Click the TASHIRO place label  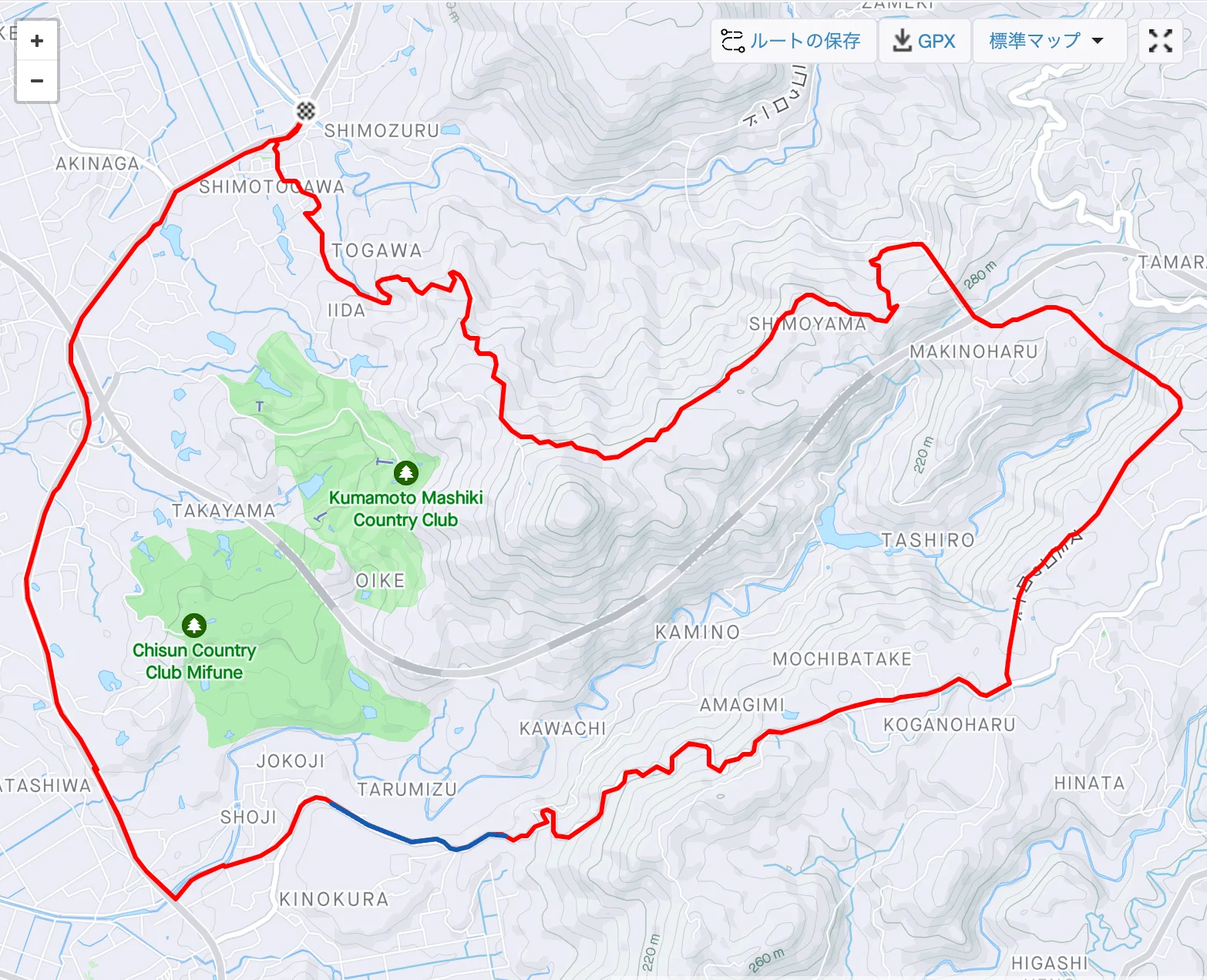click(928, 540)
